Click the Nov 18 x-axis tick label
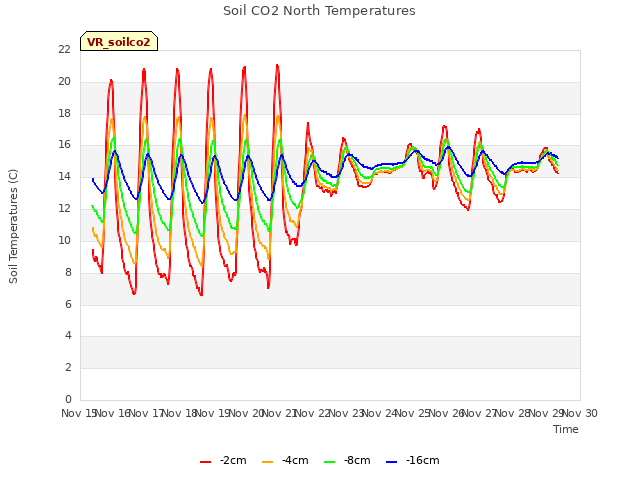Screen dimensions: 640x480 click(180, 413)
